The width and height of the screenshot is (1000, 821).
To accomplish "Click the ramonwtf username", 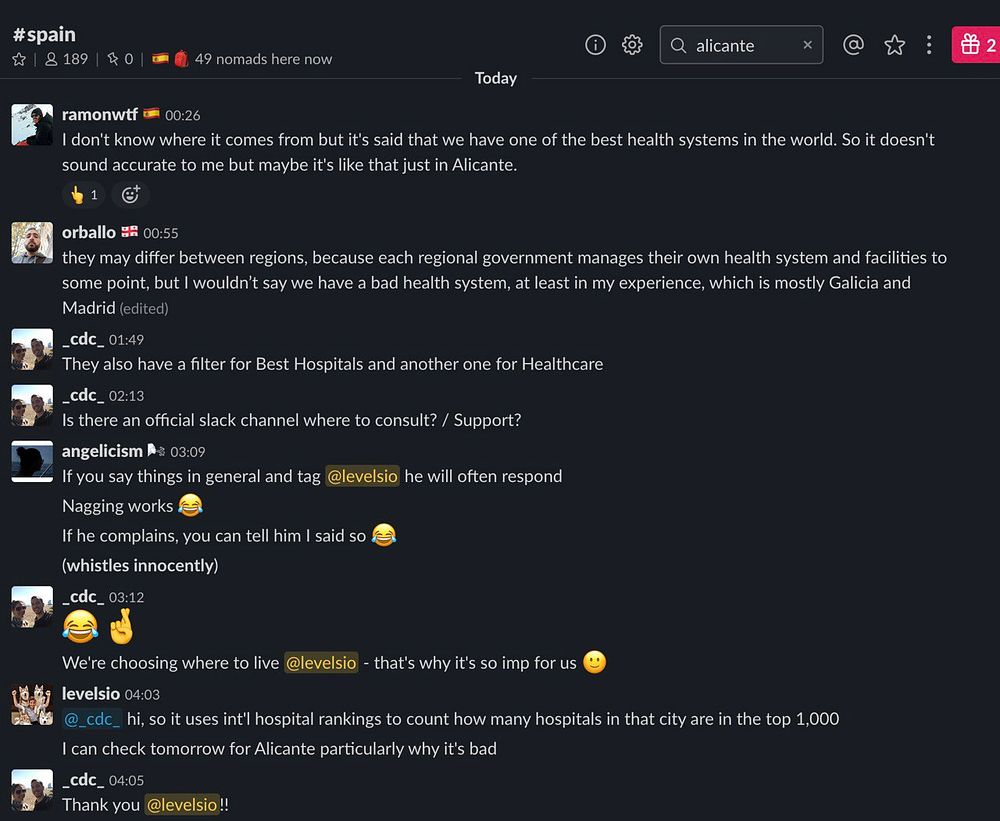I will coord(99,114).
